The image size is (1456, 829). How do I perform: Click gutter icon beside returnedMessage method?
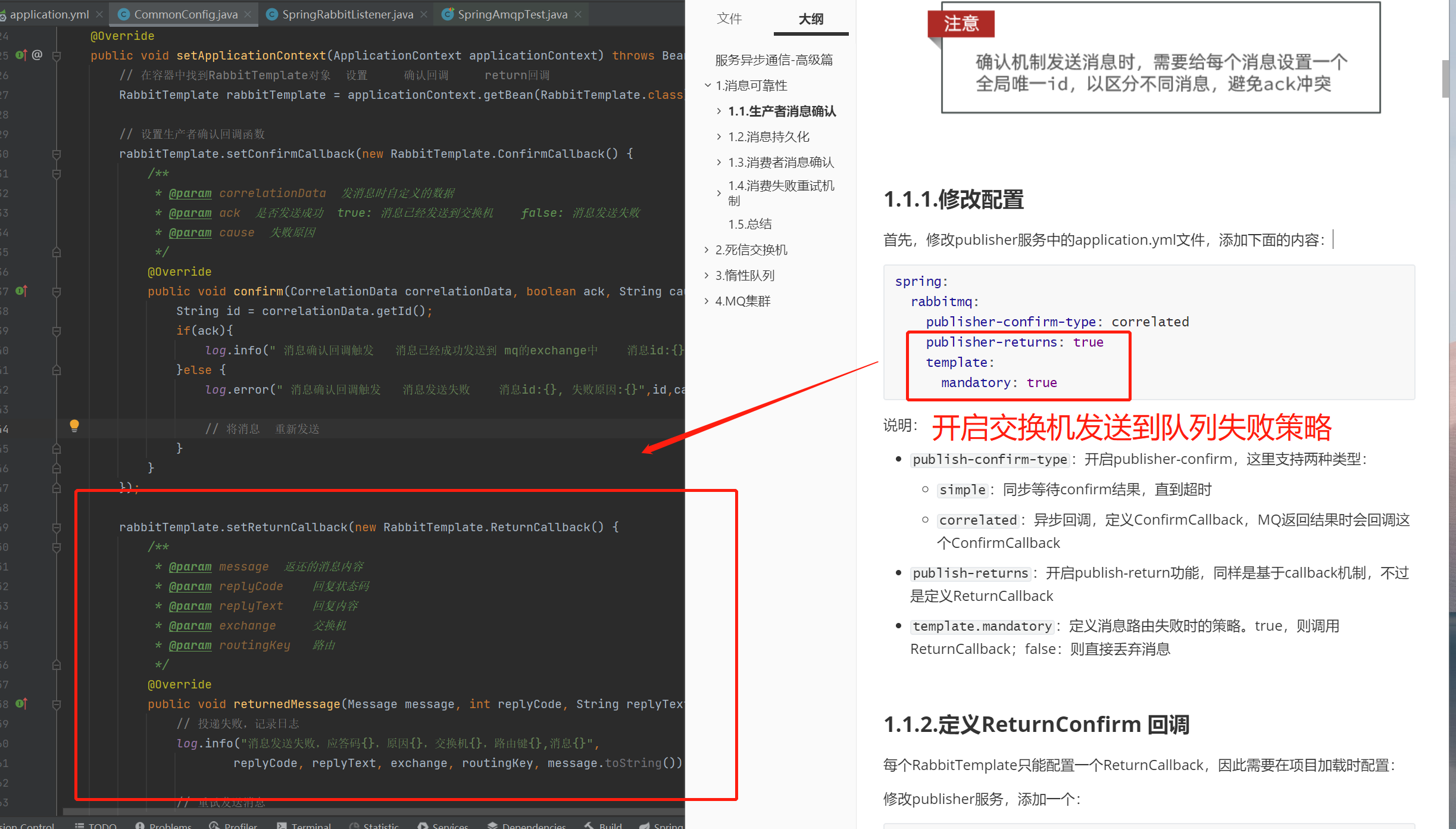pos(21,704)
